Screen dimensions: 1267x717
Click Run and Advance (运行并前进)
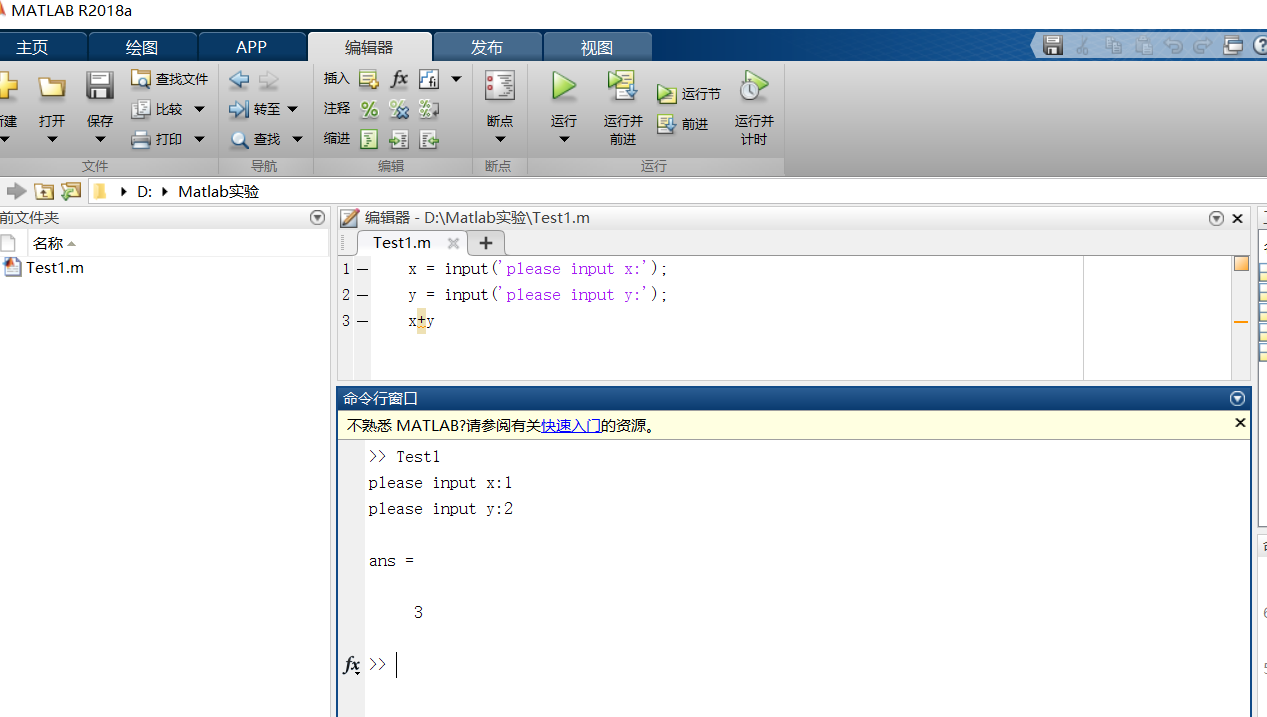[x=623, y=108]
